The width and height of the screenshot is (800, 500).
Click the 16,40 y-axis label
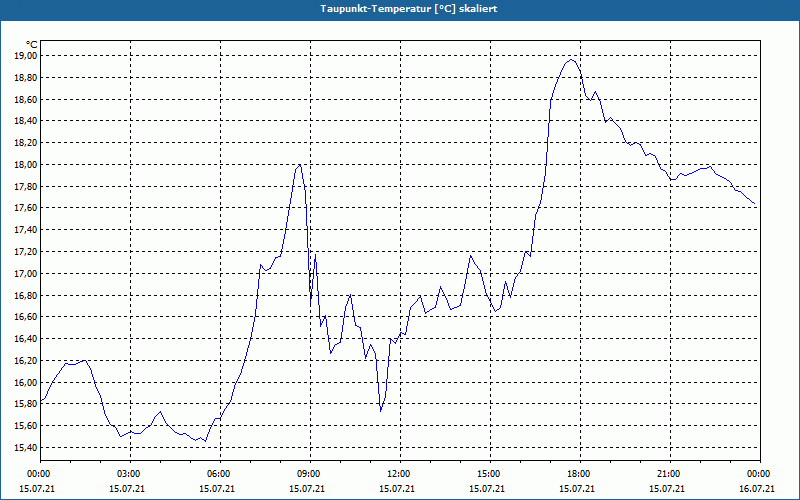27,339
